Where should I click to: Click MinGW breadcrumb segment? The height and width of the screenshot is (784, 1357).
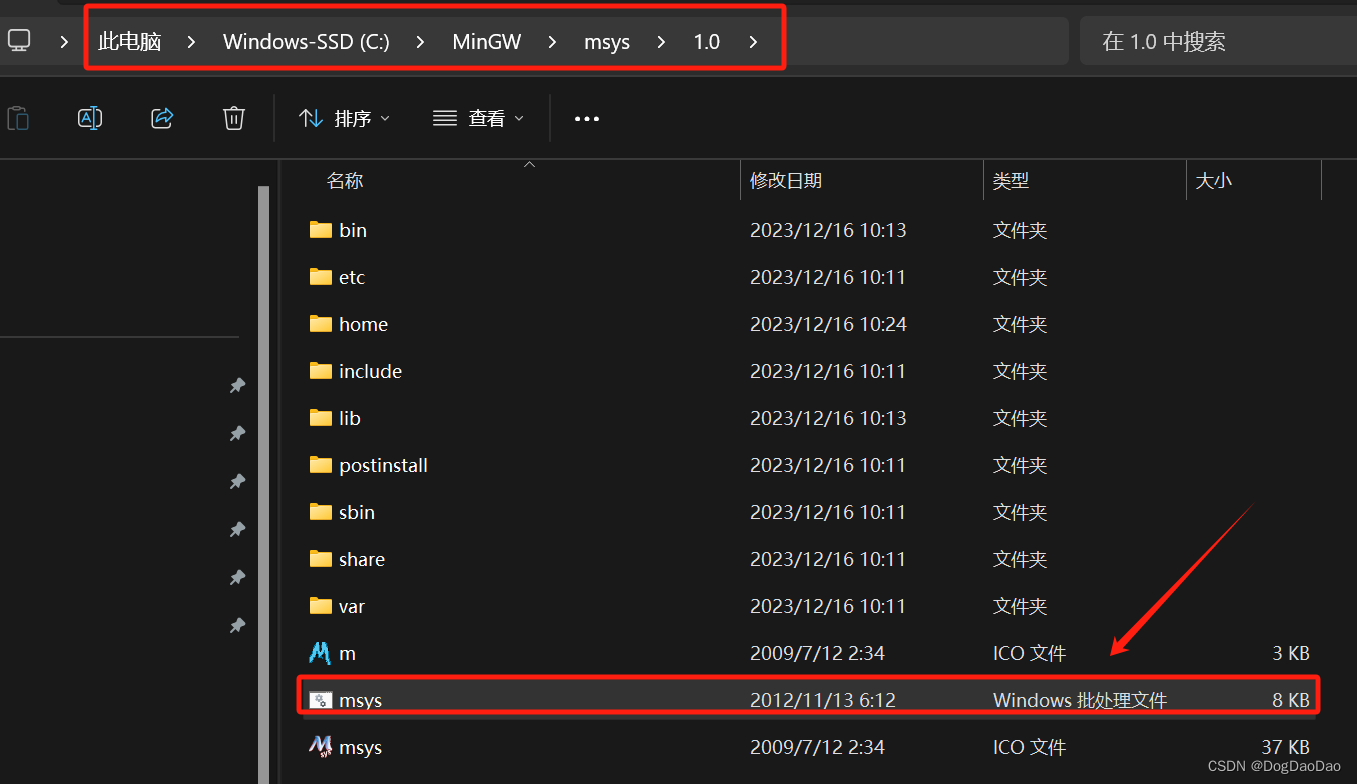pos(487,42)
